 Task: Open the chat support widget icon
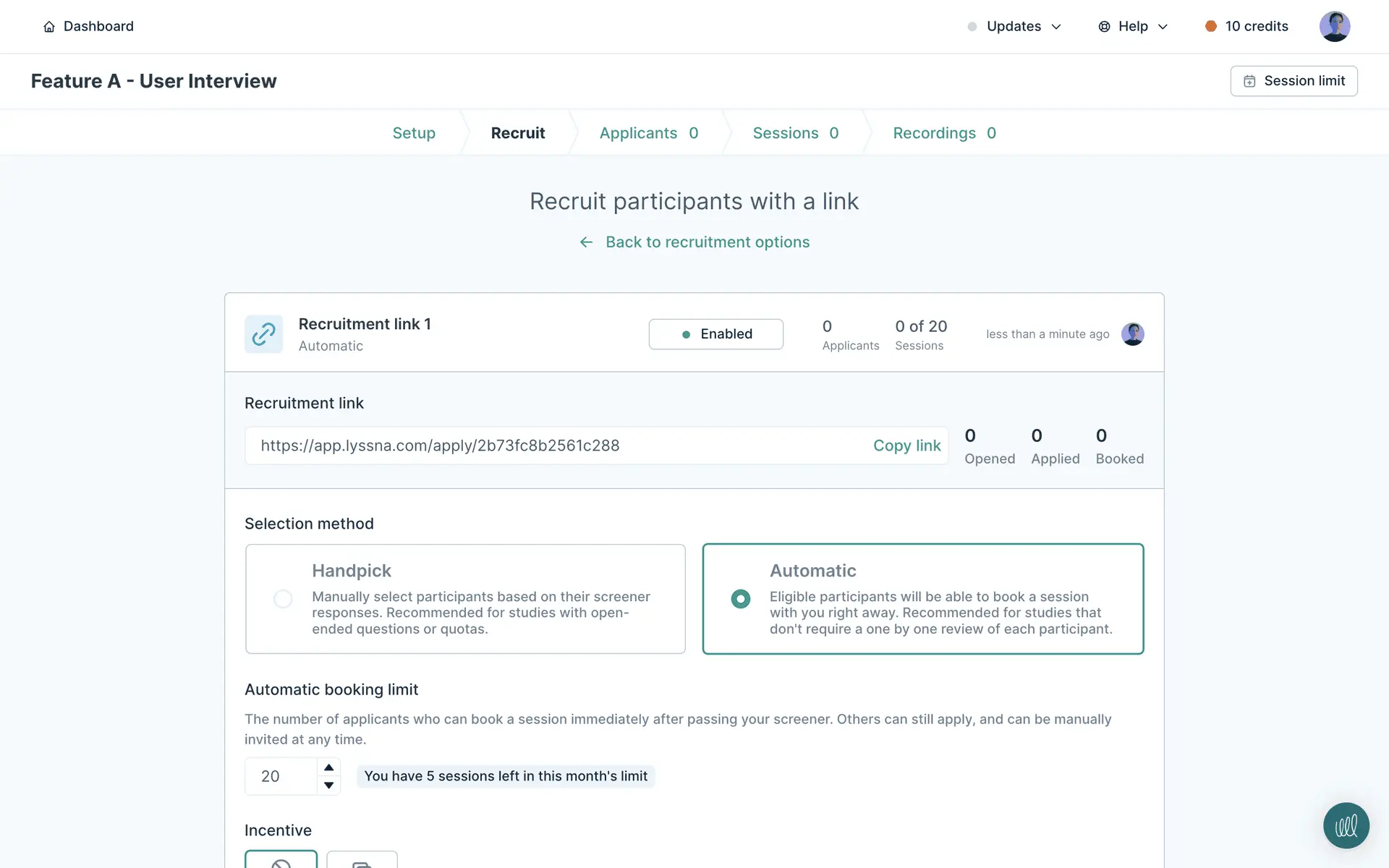pyautogui.click(x=1346, y=825)
